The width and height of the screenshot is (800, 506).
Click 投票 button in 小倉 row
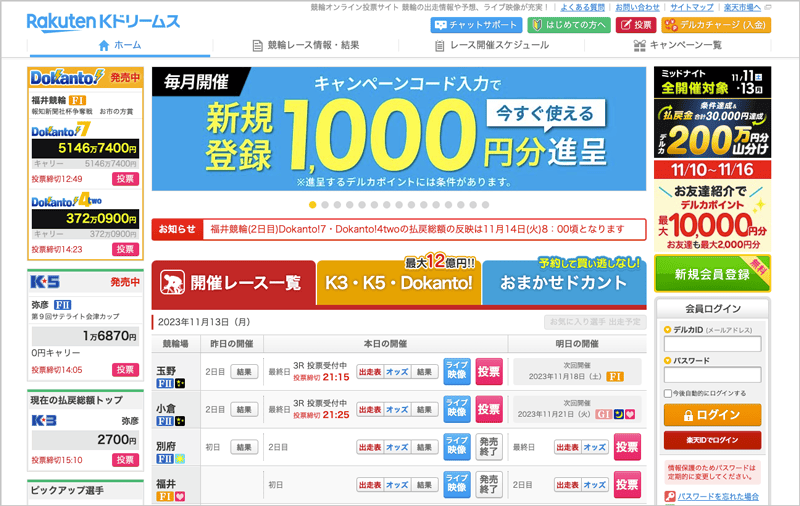[489, 409]
